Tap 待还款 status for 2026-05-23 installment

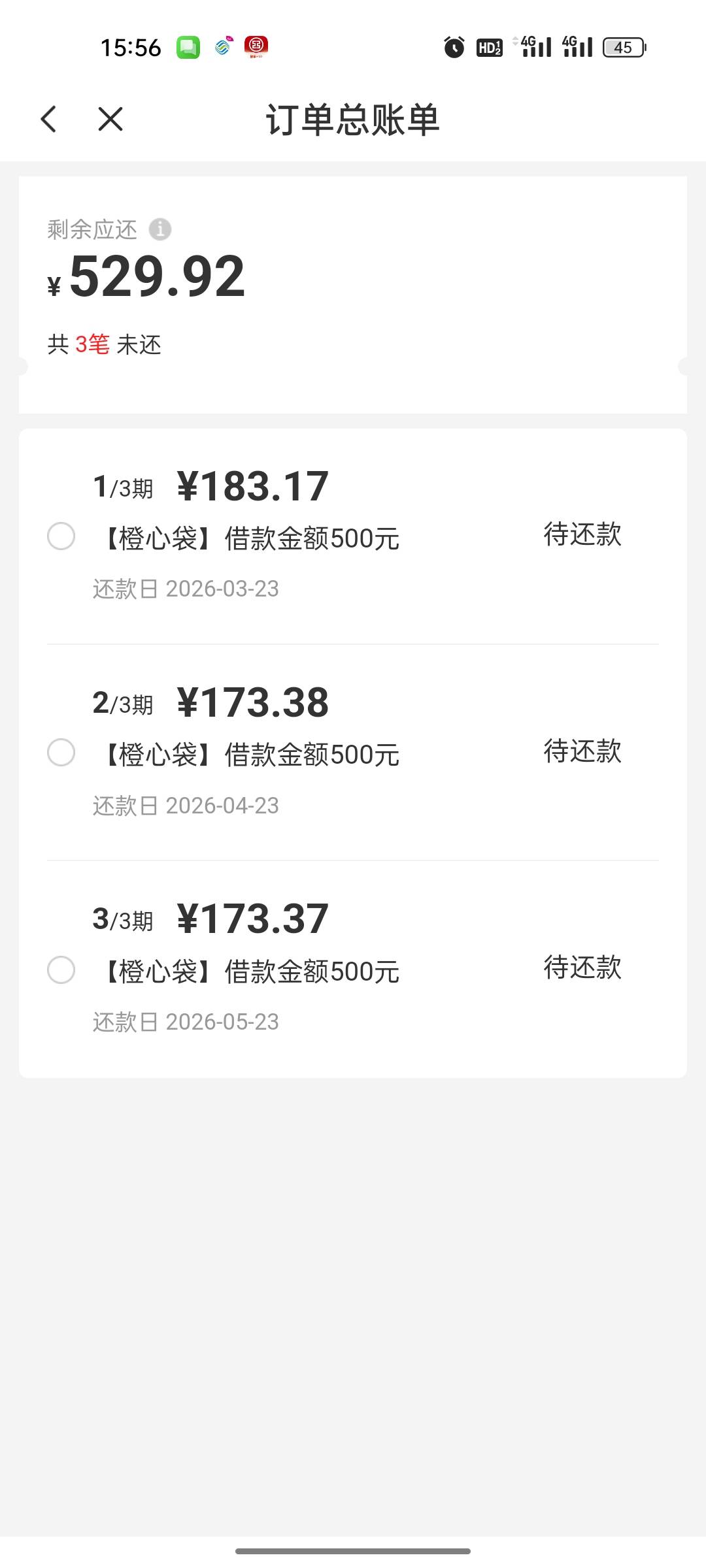point(582,968)
